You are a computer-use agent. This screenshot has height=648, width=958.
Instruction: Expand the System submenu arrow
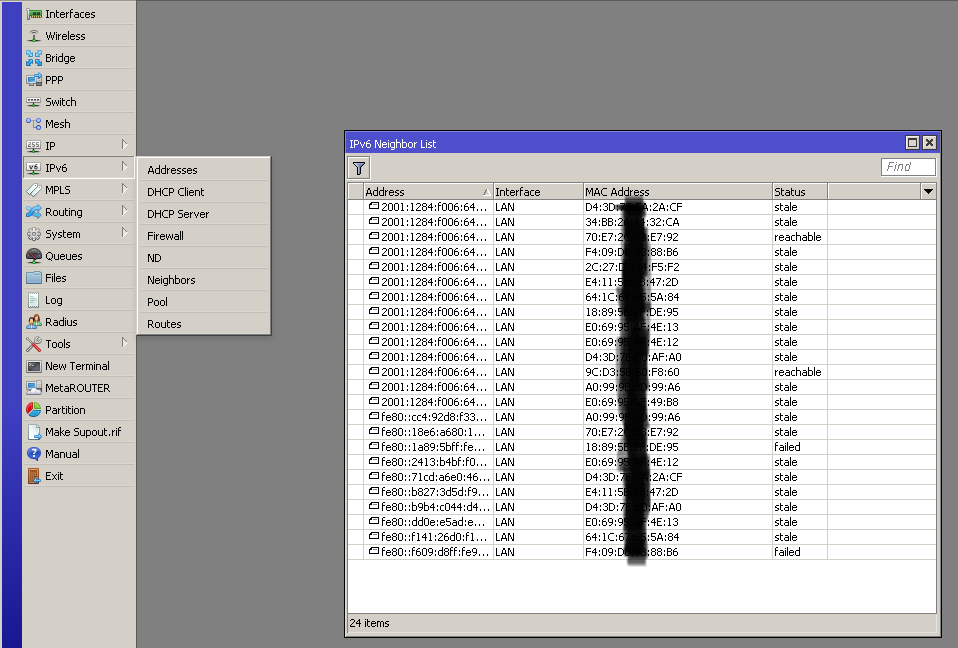(124, 233)
